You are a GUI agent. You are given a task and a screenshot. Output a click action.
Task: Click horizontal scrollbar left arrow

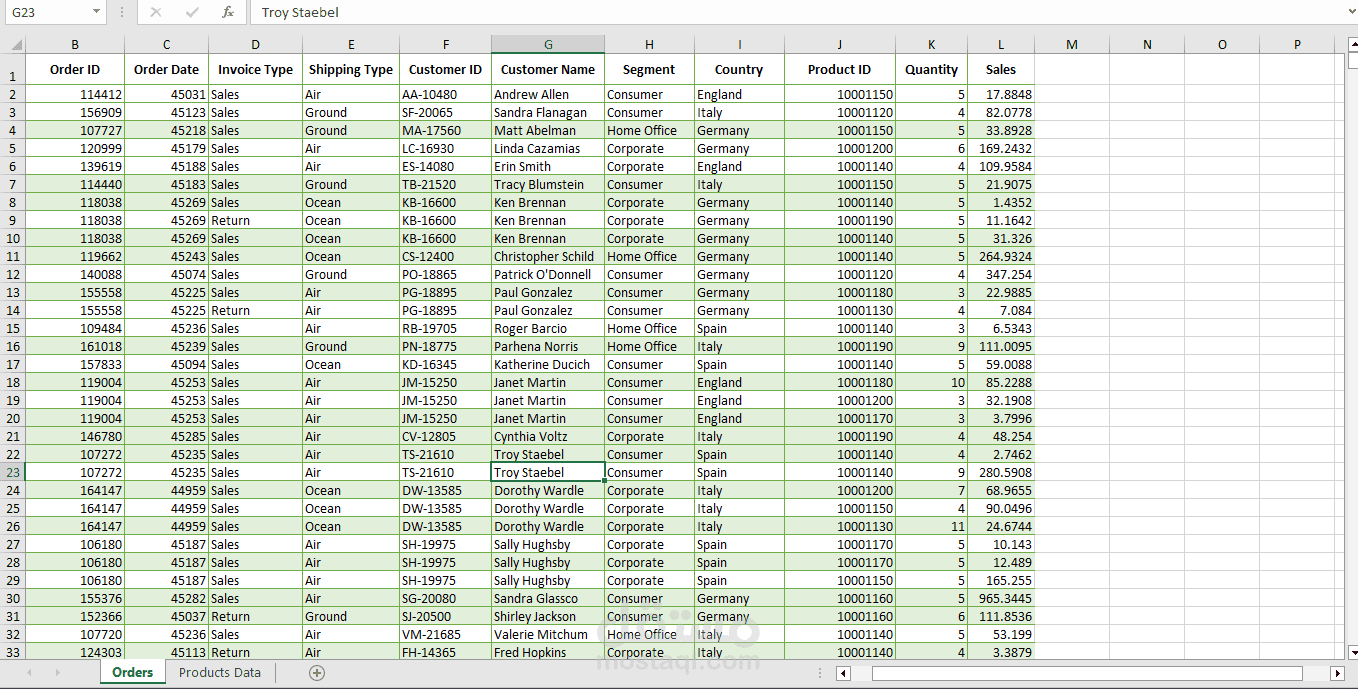tap(843, 673)
